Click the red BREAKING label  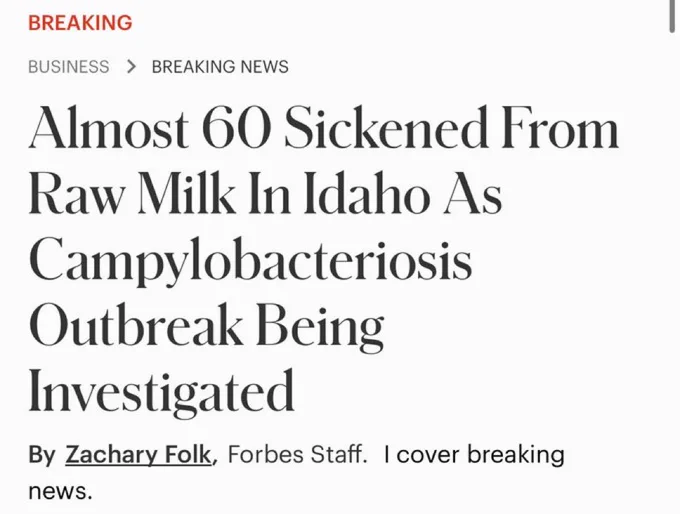click(80, 23)
